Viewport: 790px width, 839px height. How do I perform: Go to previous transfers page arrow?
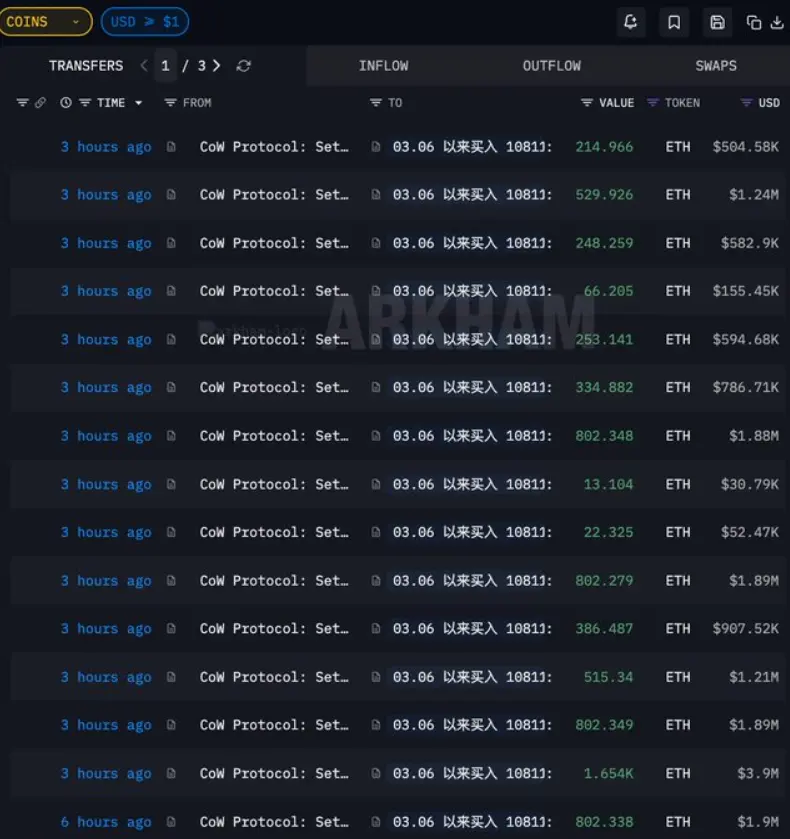[x=143, y=66]
